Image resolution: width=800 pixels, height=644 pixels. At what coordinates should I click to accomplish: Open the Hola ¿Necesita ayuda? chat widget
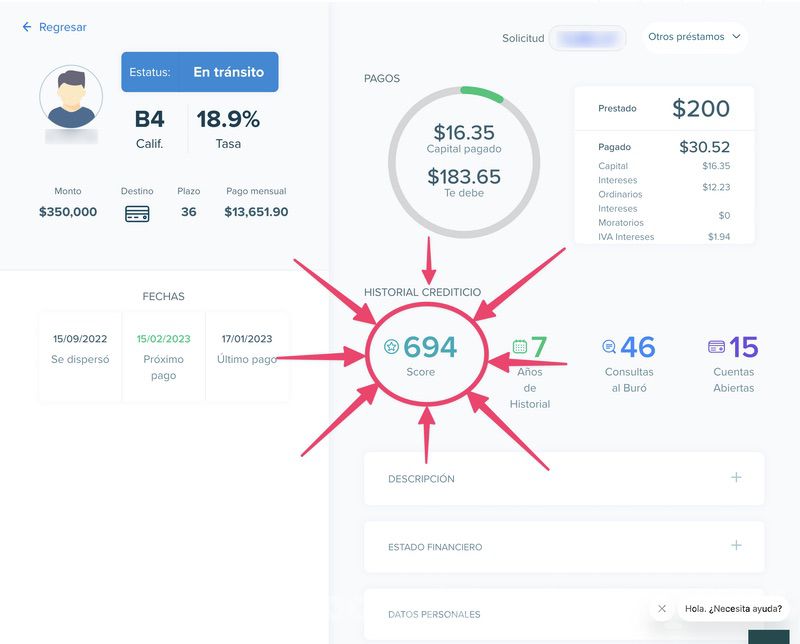pos(735,608)
